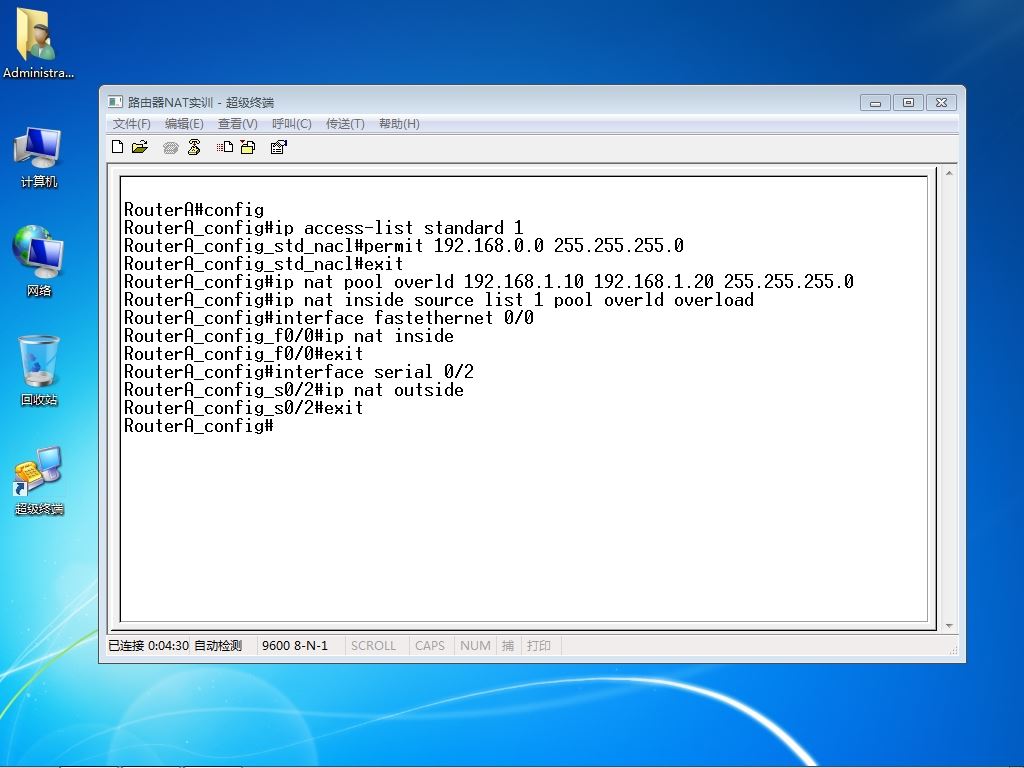Click the window title 路由器NAT实训 - 超级终端

[x=200, y=103]
